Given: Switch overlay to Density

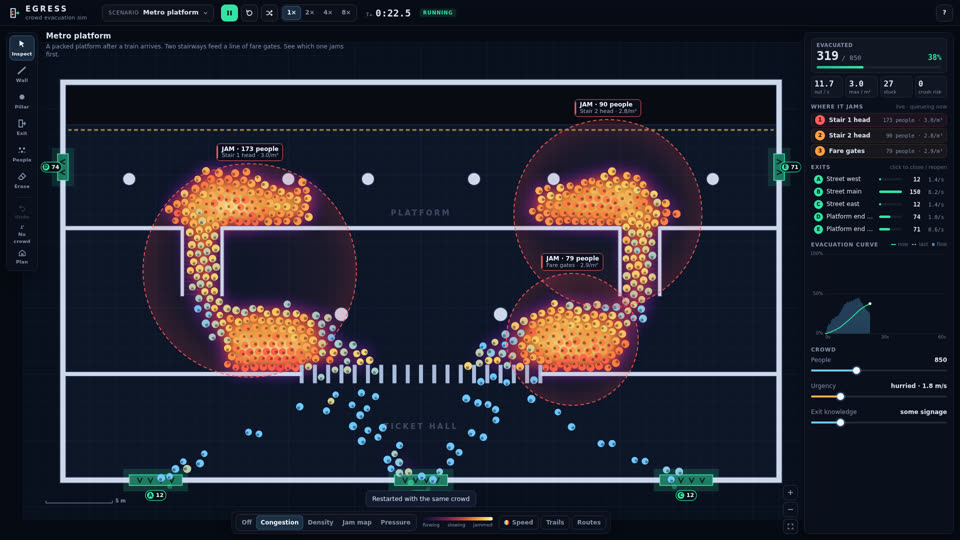Looking at the screenshot, I should coord(320,522).
